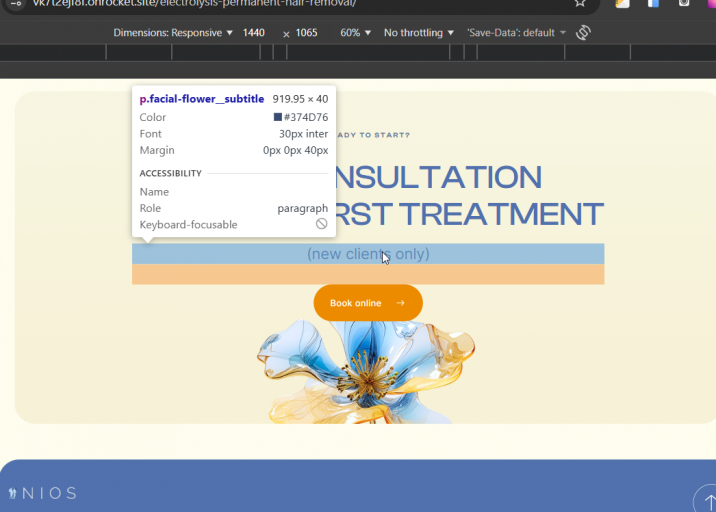Click the NIOS logo in the footer

43,493
